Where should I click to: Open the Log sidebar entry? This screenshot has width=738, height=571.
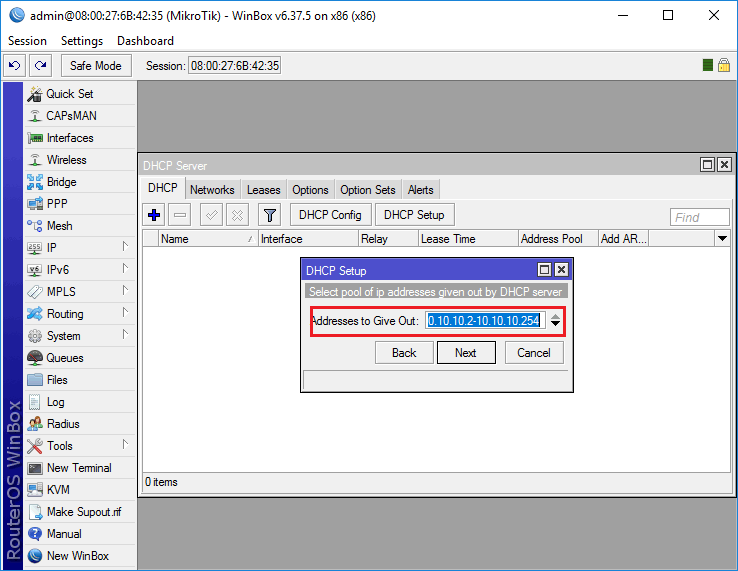[x=80, y=402]
